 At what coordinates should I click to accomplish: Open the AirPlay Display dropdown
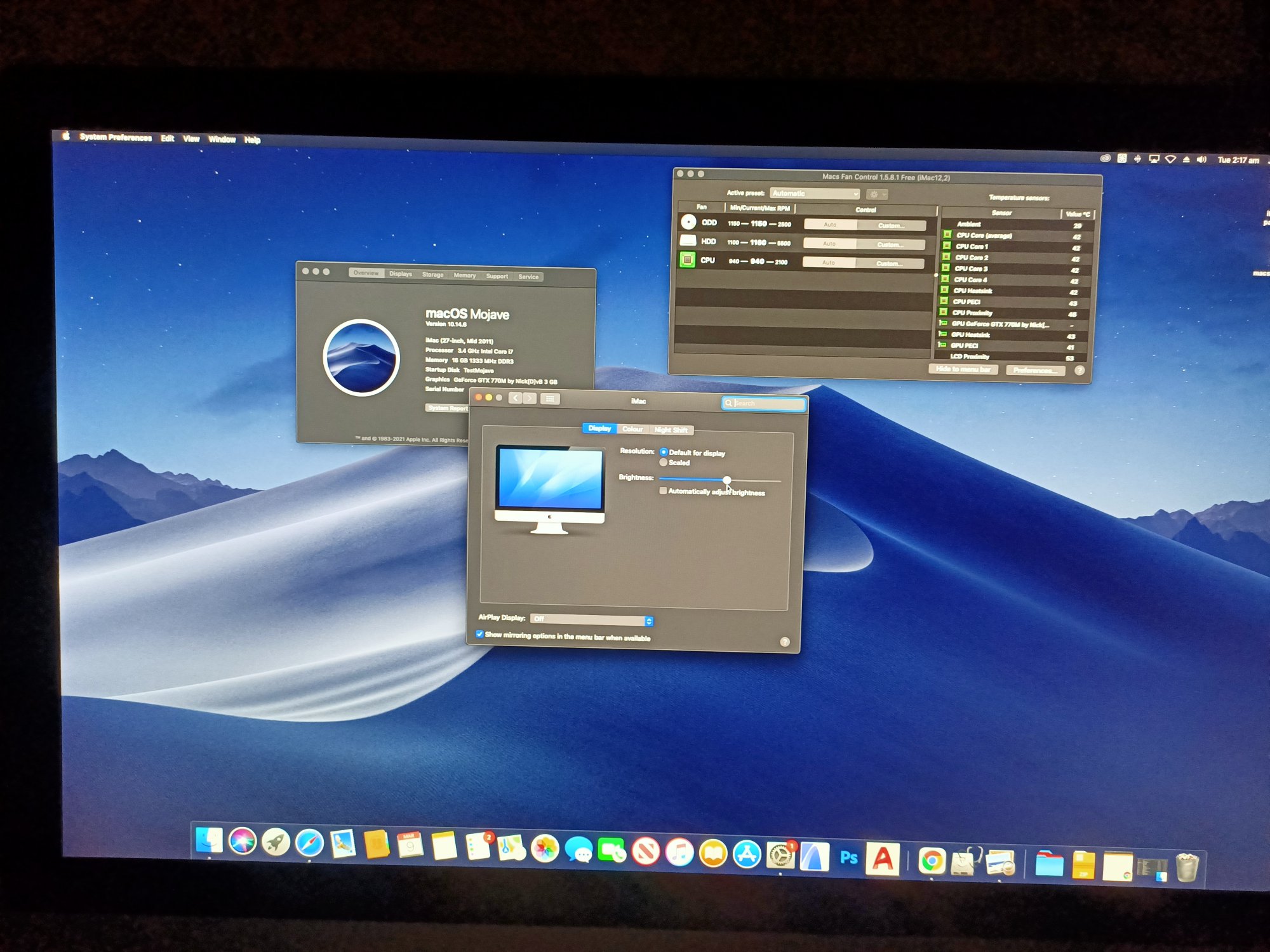591,619
